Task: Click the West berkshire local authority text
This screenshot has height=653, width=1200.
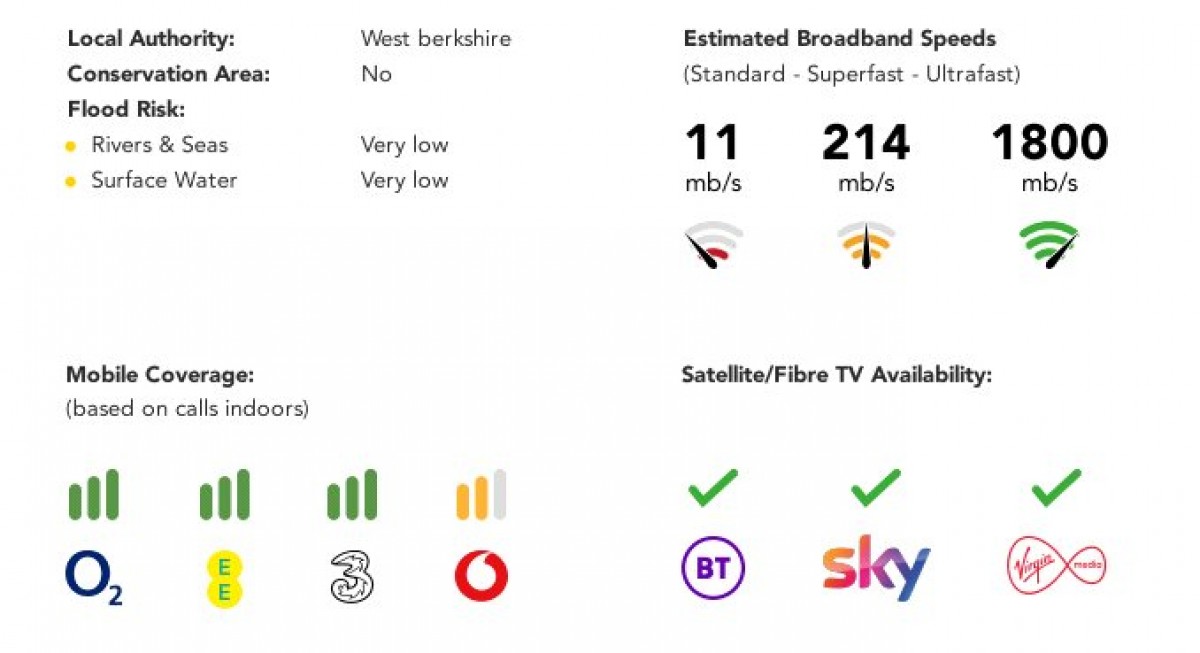Action: pyautogui.click(x=436, y=39)
